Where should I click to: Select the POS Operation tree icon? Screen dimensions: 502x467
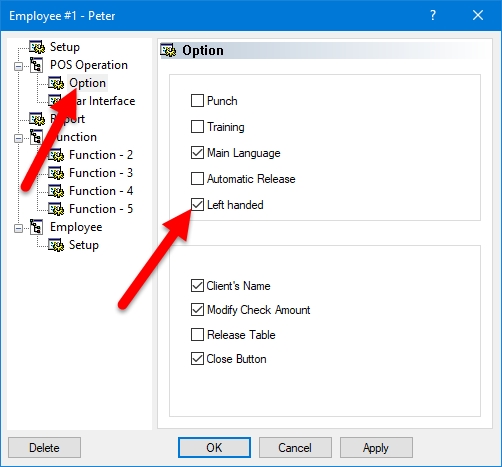36,65
